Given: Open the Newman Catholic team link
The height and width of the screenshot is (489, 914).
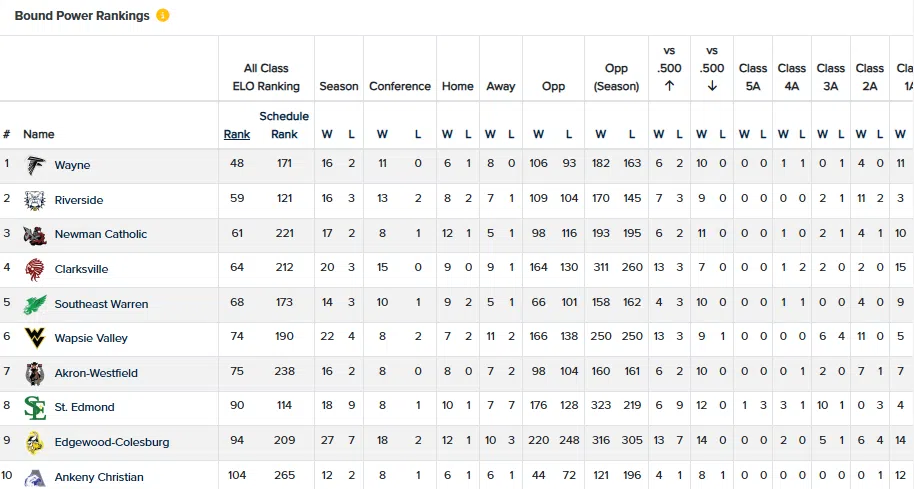Looking at the screenshot, I should click(x=100, y=234).
